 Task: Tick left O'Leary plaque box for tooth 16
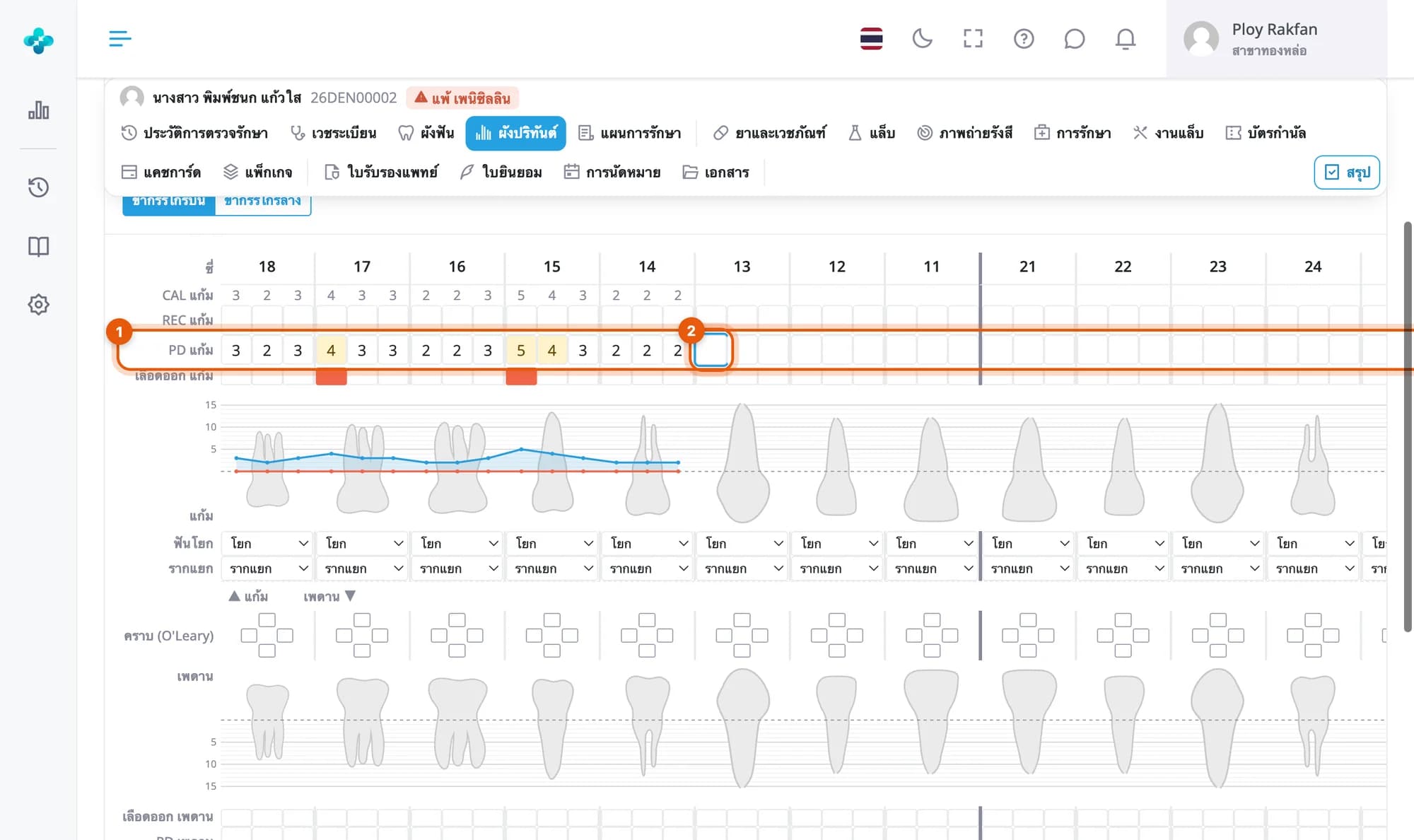pos(438,636)
